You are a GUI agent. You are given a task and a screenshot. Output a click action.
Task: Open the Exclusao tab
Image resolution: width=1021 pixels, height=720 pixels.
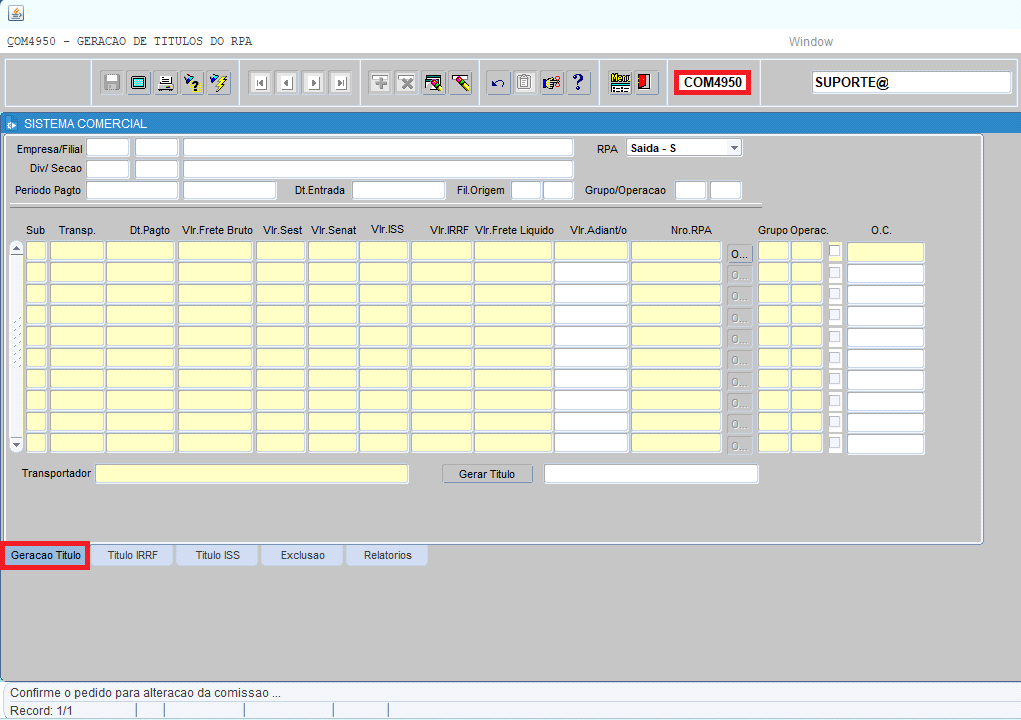click(303, 555)
